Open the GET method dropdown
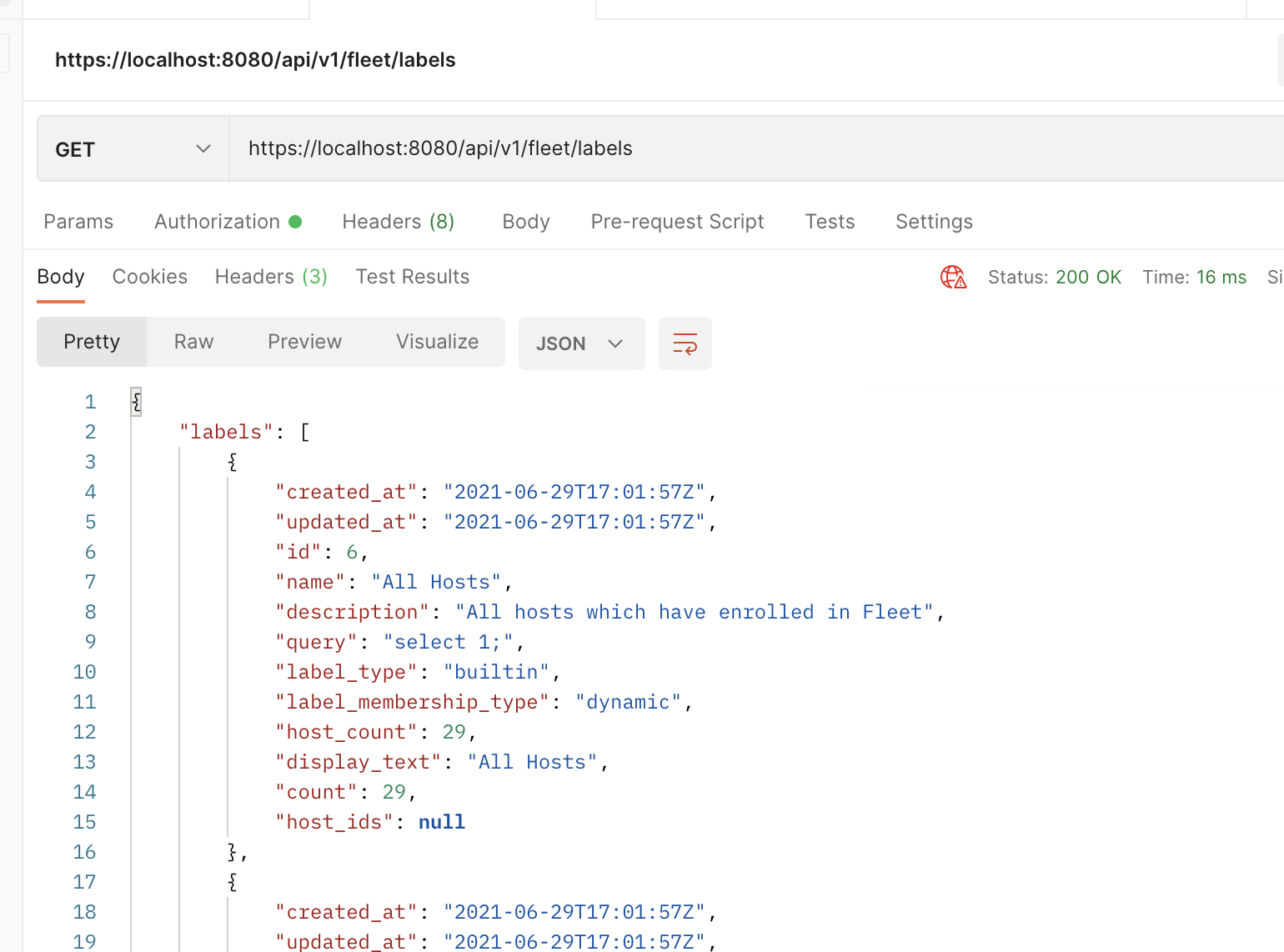 [131, 148]
